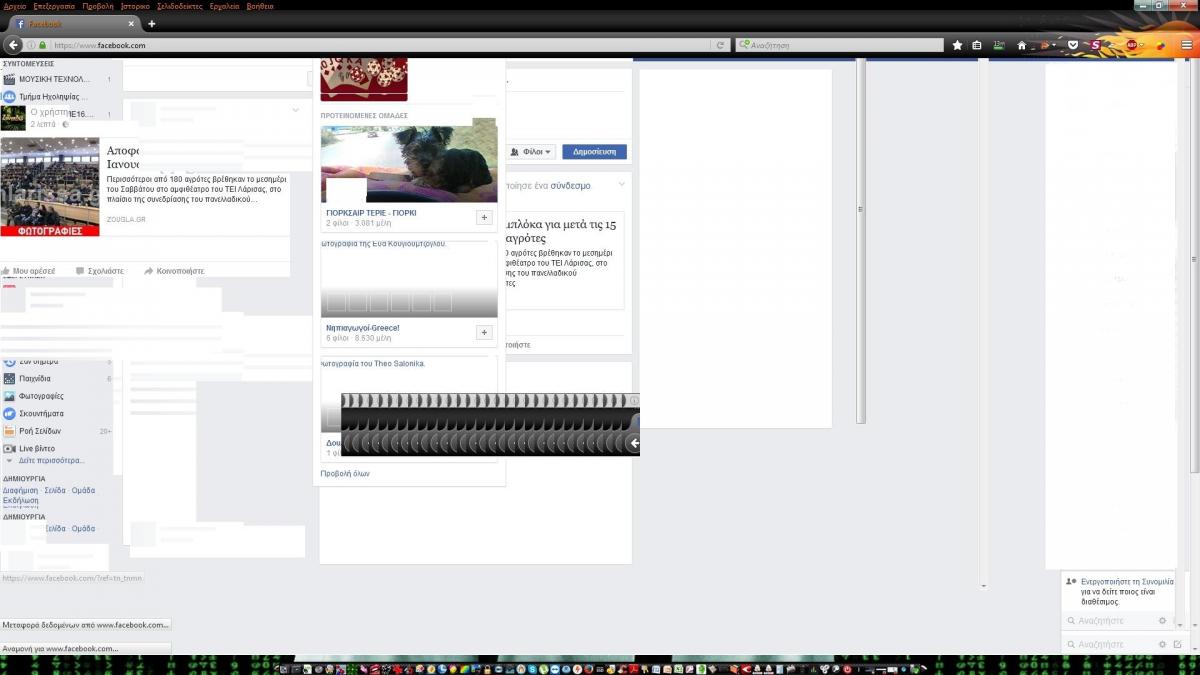The height and width of the screenshot is (675, 1200).
Task: Click the red S extension icon
Action: 1095,45
